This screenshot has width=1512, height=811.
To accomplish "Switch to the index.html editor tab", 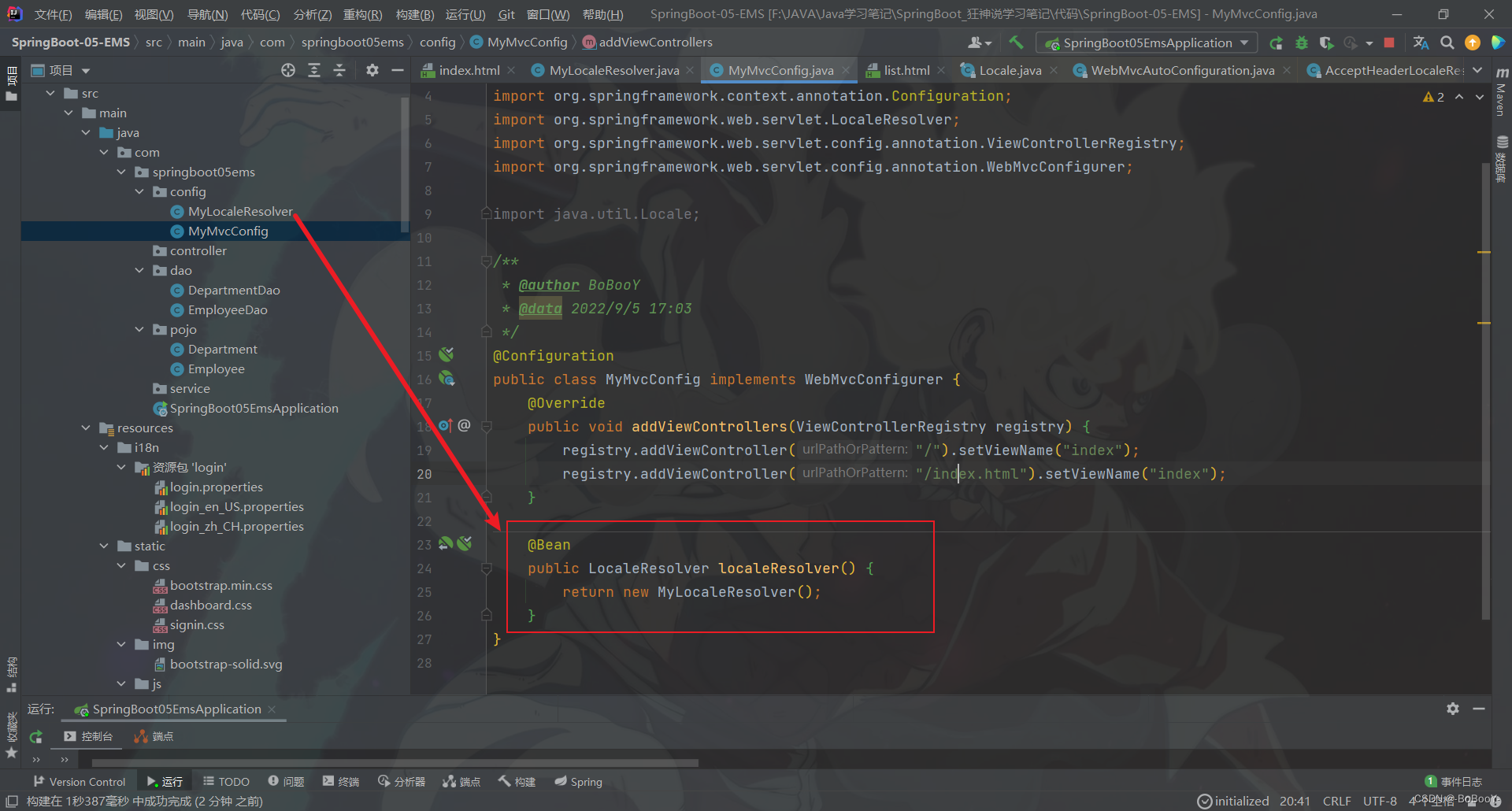I will pyautogui.click(x=469, y=70).
